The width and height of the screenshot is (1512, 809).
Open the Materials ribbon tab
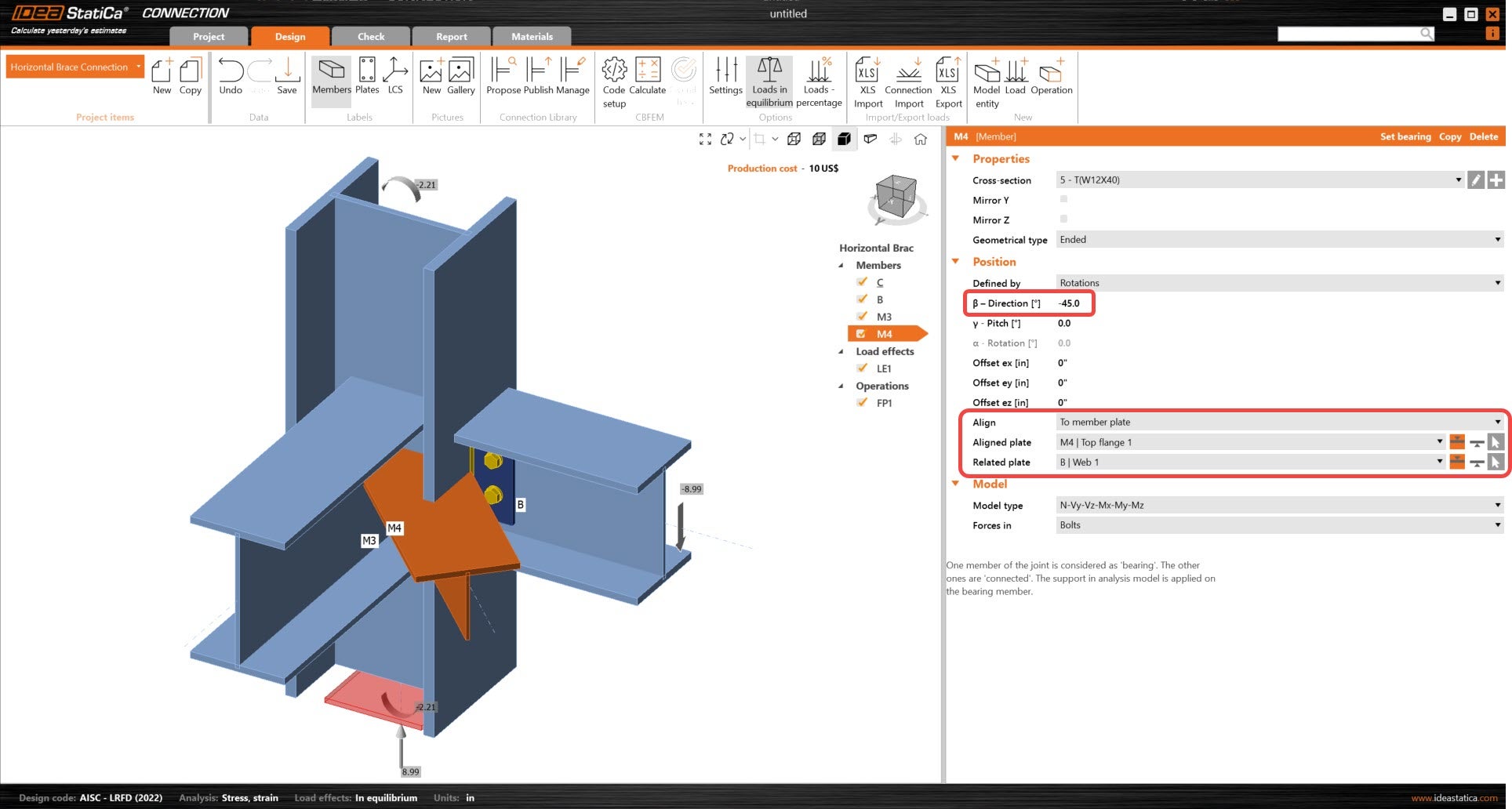point(532,36)
